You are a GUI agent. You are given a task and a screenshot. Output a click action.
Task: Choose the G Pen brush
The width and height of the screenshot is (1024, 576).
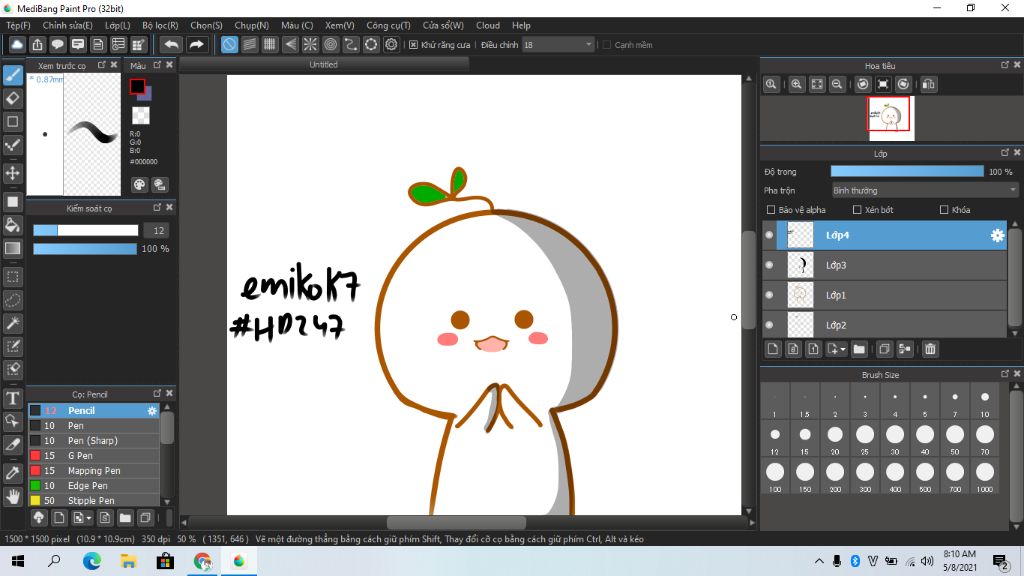94,456
